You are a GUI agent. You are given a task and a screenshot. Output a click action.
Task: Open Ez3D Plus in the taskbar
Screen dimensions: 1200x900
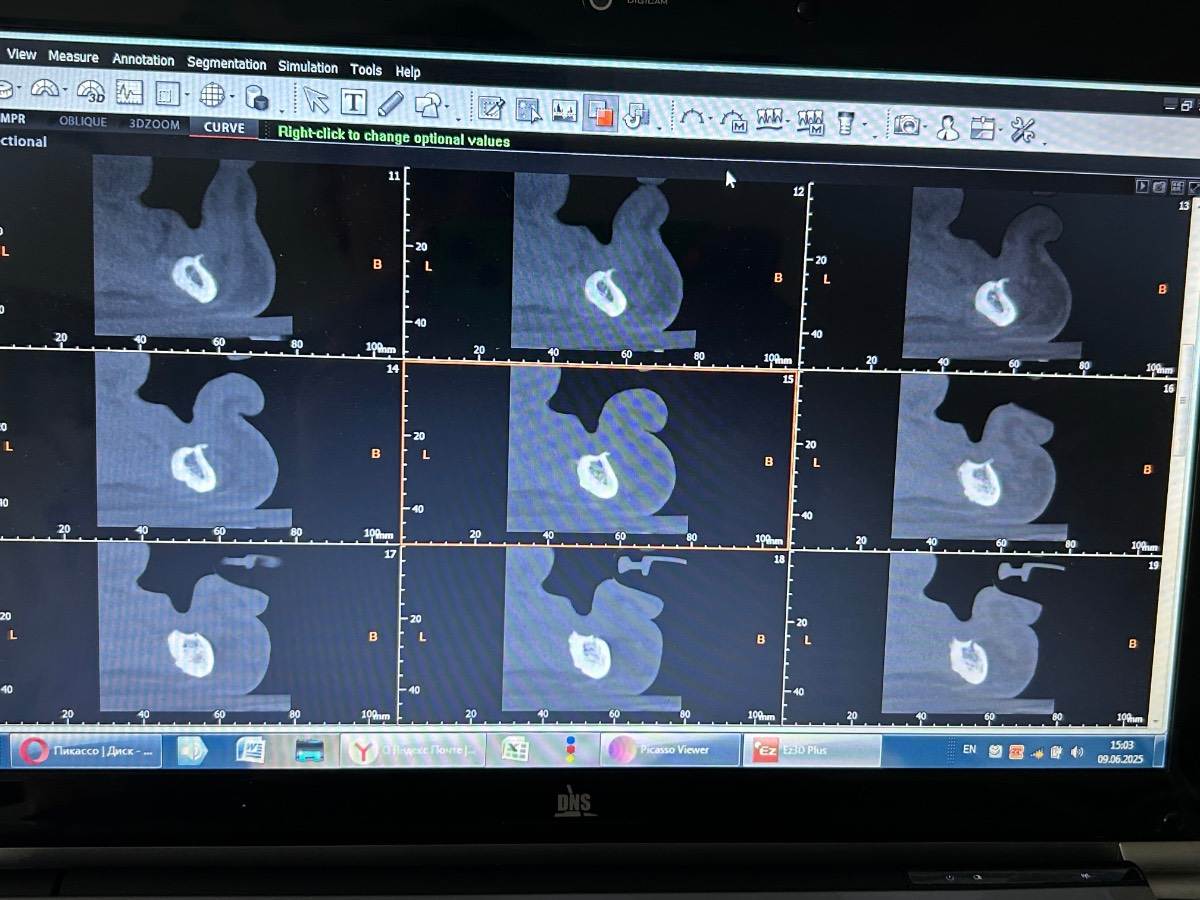[x=811, y=750]
